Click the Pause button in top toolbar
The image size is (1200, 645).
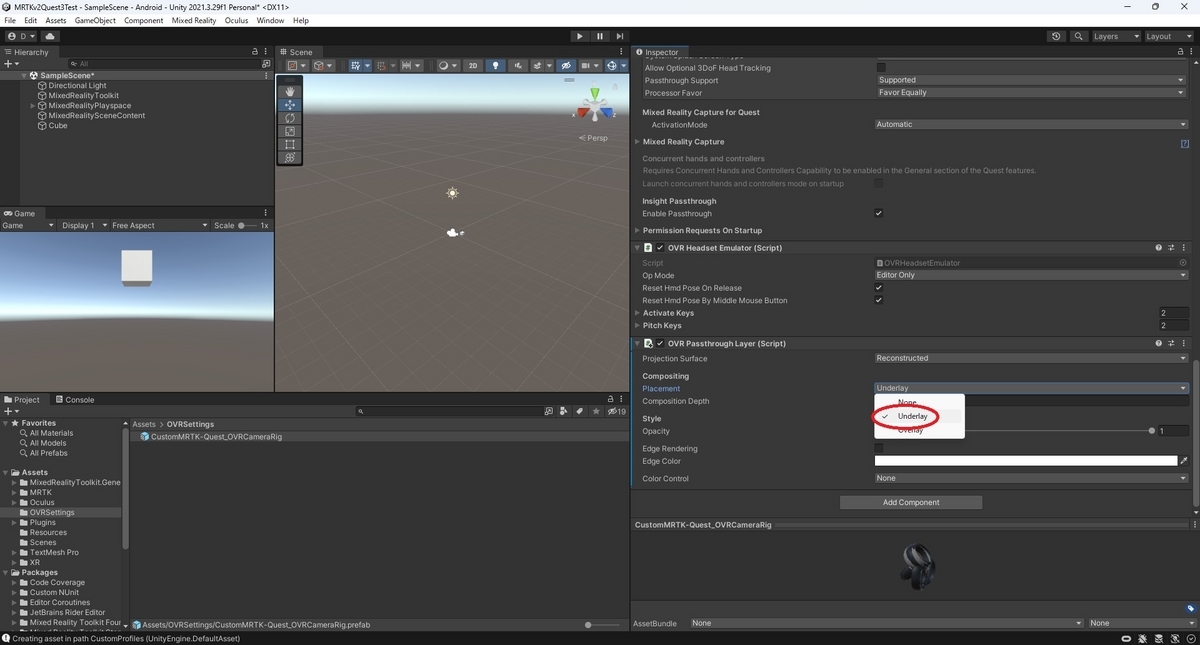[600, 36]
